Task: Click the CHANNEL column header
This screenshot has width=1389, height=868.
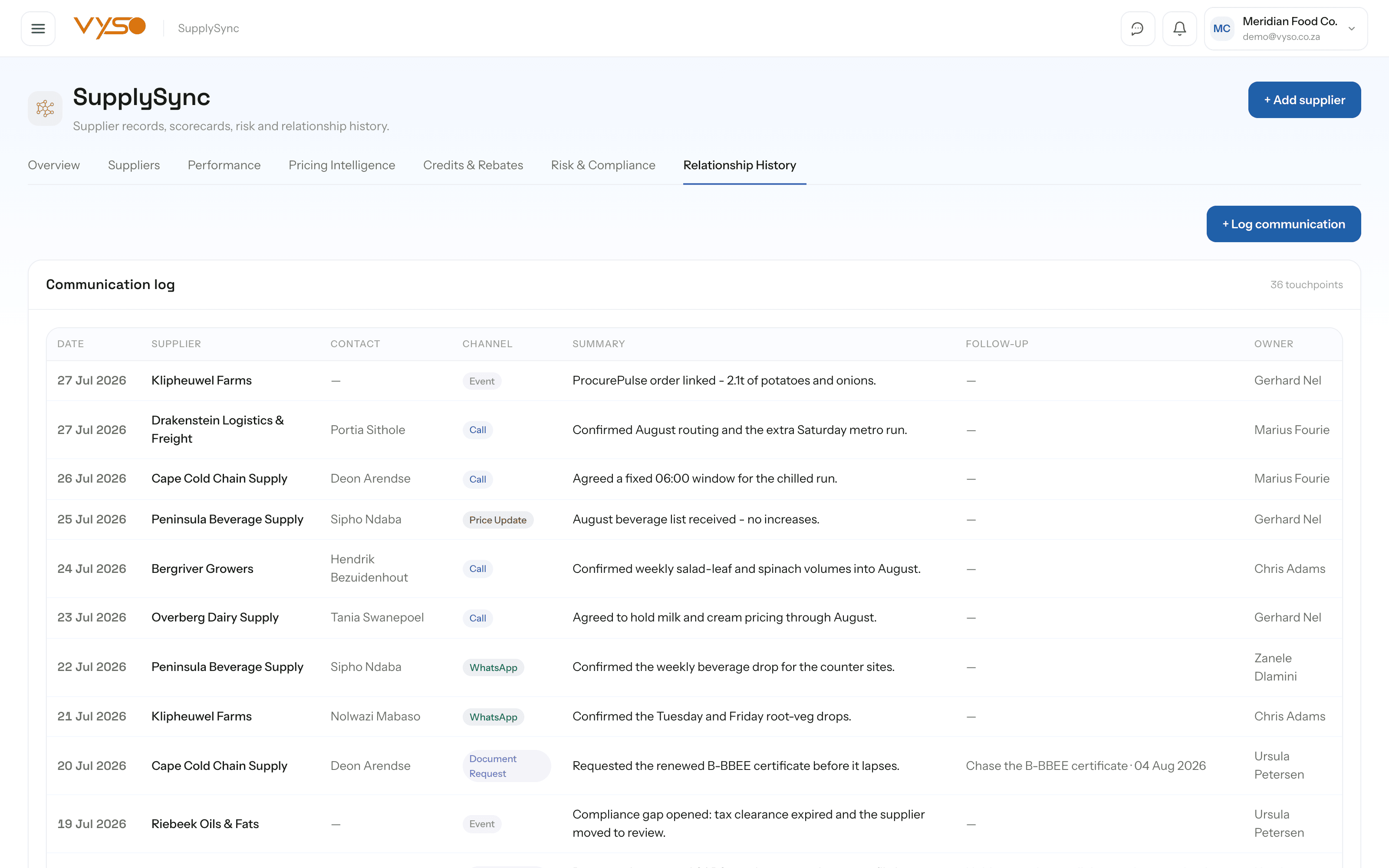Action: (487, 344)
